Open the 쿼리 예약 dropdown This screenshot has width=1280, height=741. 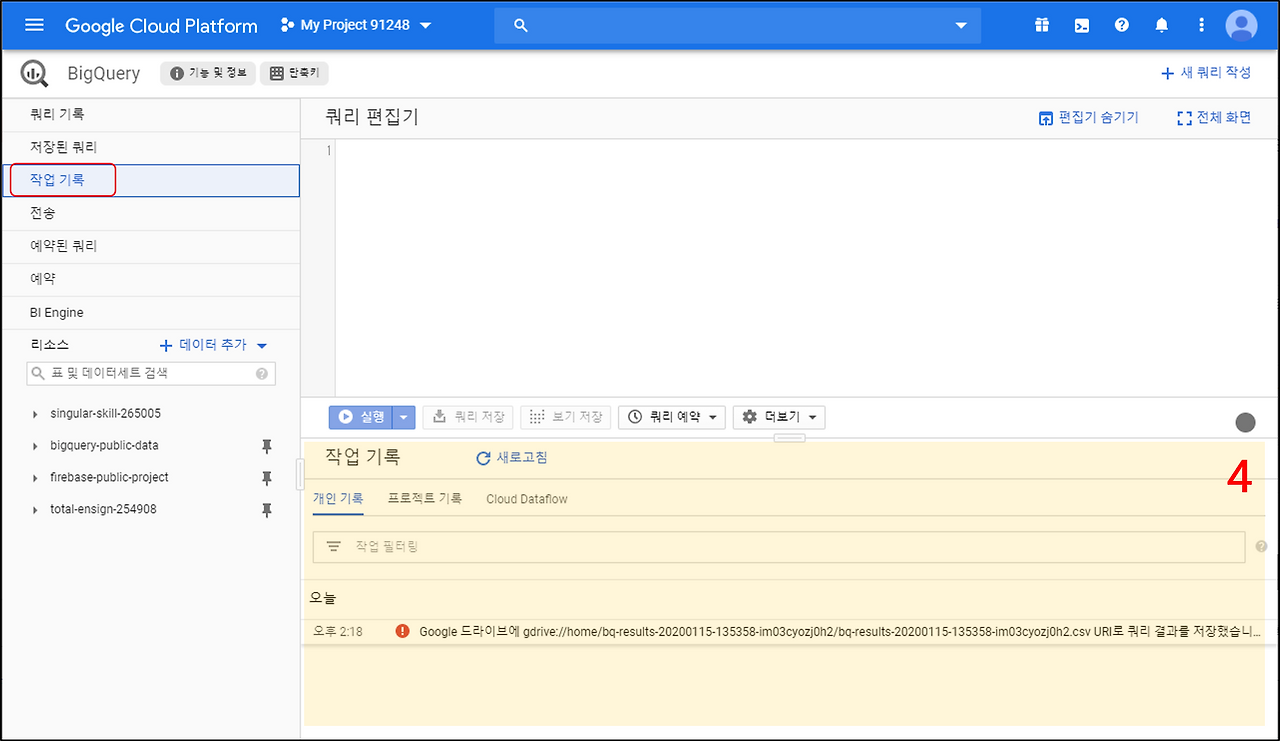tap(672, 417)
